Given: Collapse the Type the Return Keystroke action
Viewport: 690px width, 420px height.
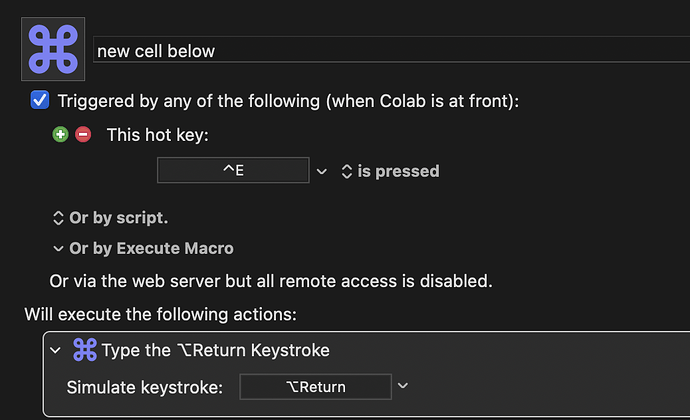Looking at the screenshot, I should pos(55,350).
